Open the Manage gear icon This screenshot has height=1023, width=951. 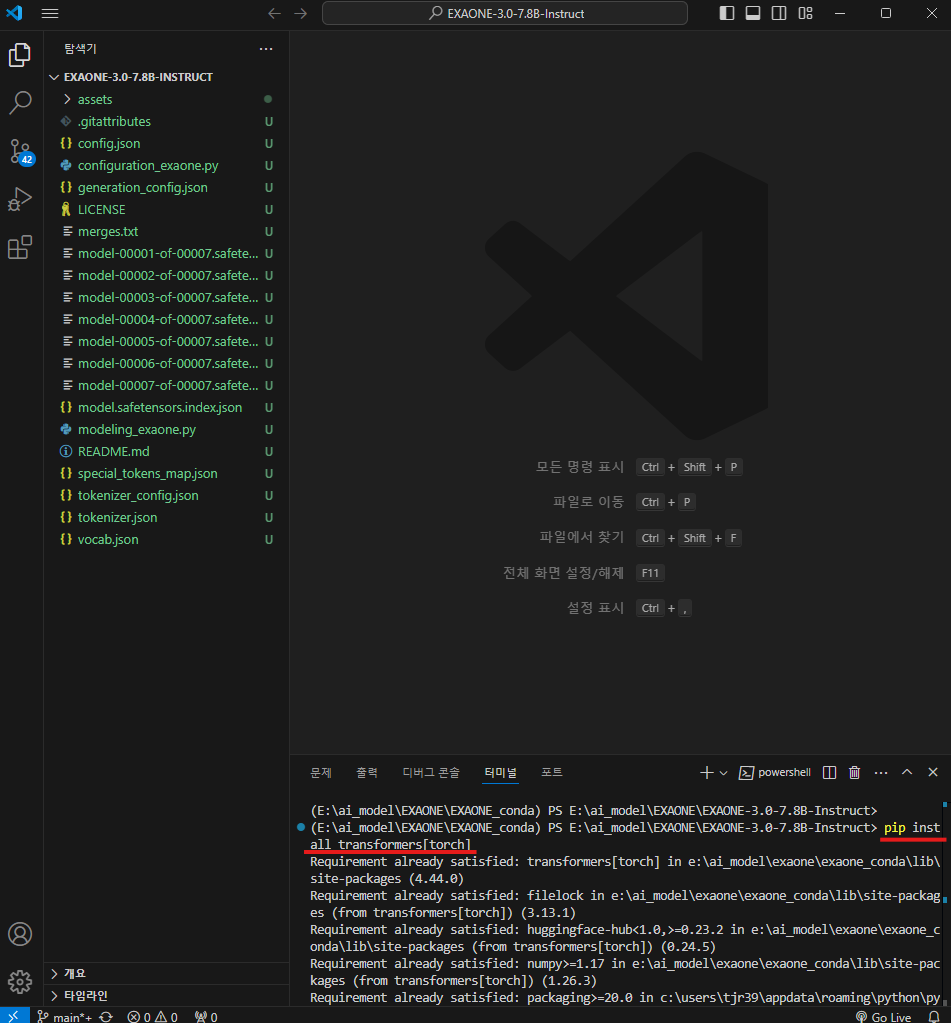click(20, 981)
